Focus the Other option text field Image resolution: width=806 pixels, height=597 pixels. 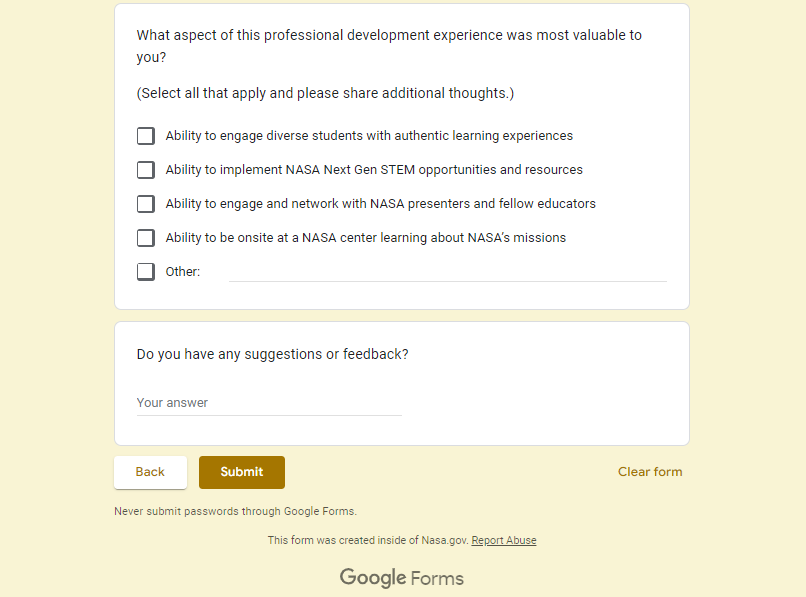point(447,271)
